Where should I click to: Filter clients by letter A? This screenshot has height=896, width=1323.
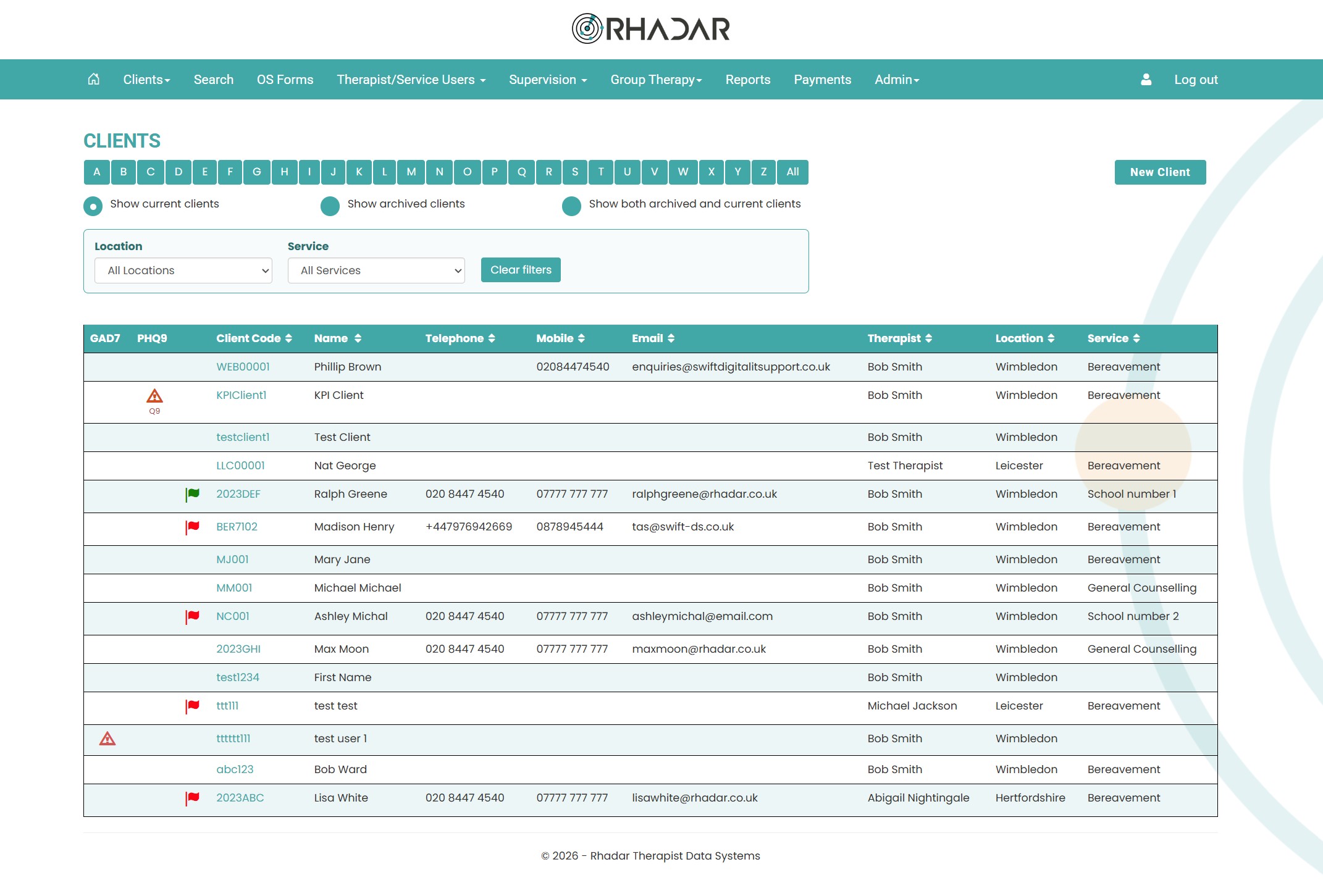click(97, 172)
